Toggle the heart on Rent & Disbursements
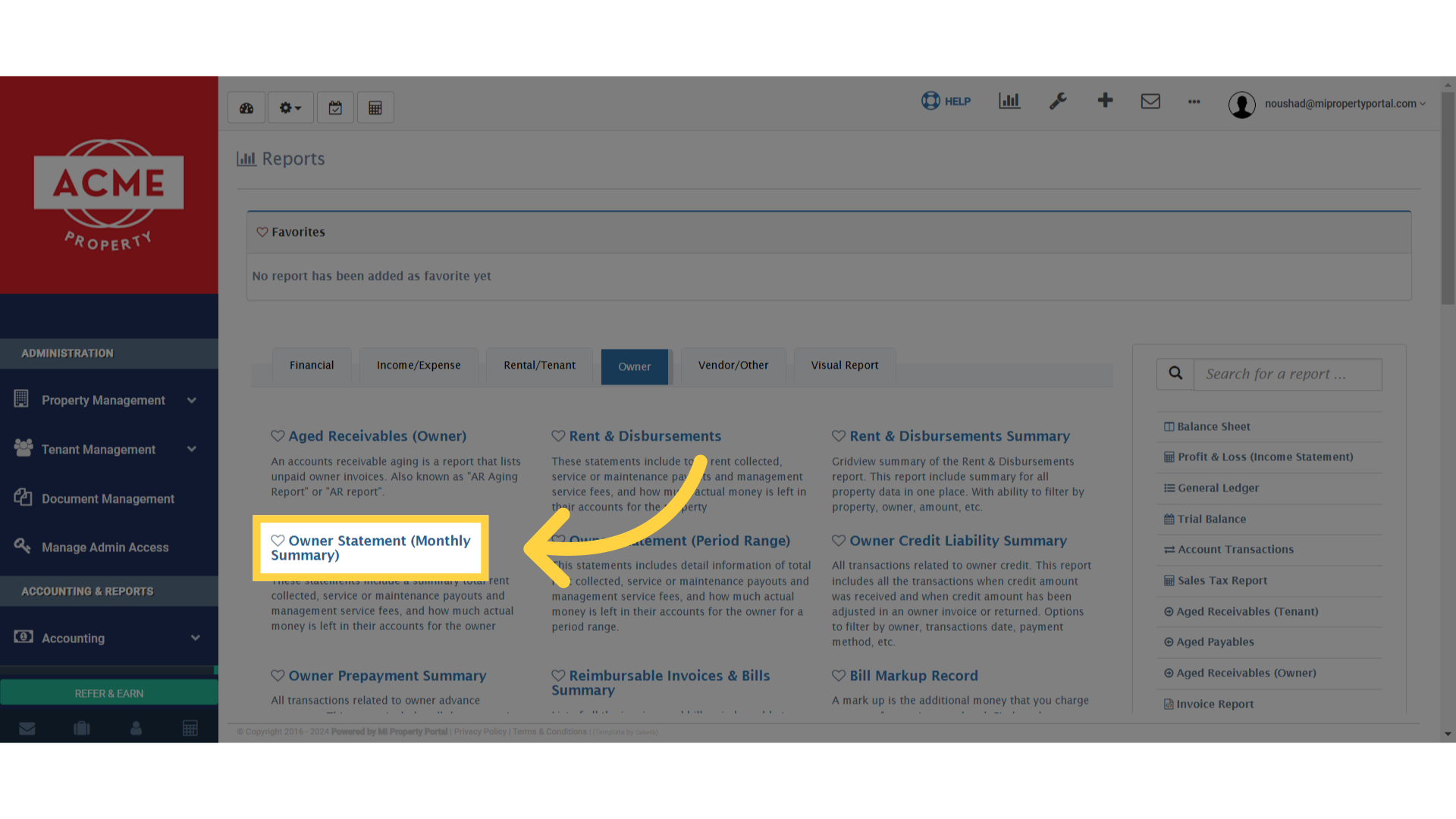Screen dimensions: 1456x819 (559, 435)
